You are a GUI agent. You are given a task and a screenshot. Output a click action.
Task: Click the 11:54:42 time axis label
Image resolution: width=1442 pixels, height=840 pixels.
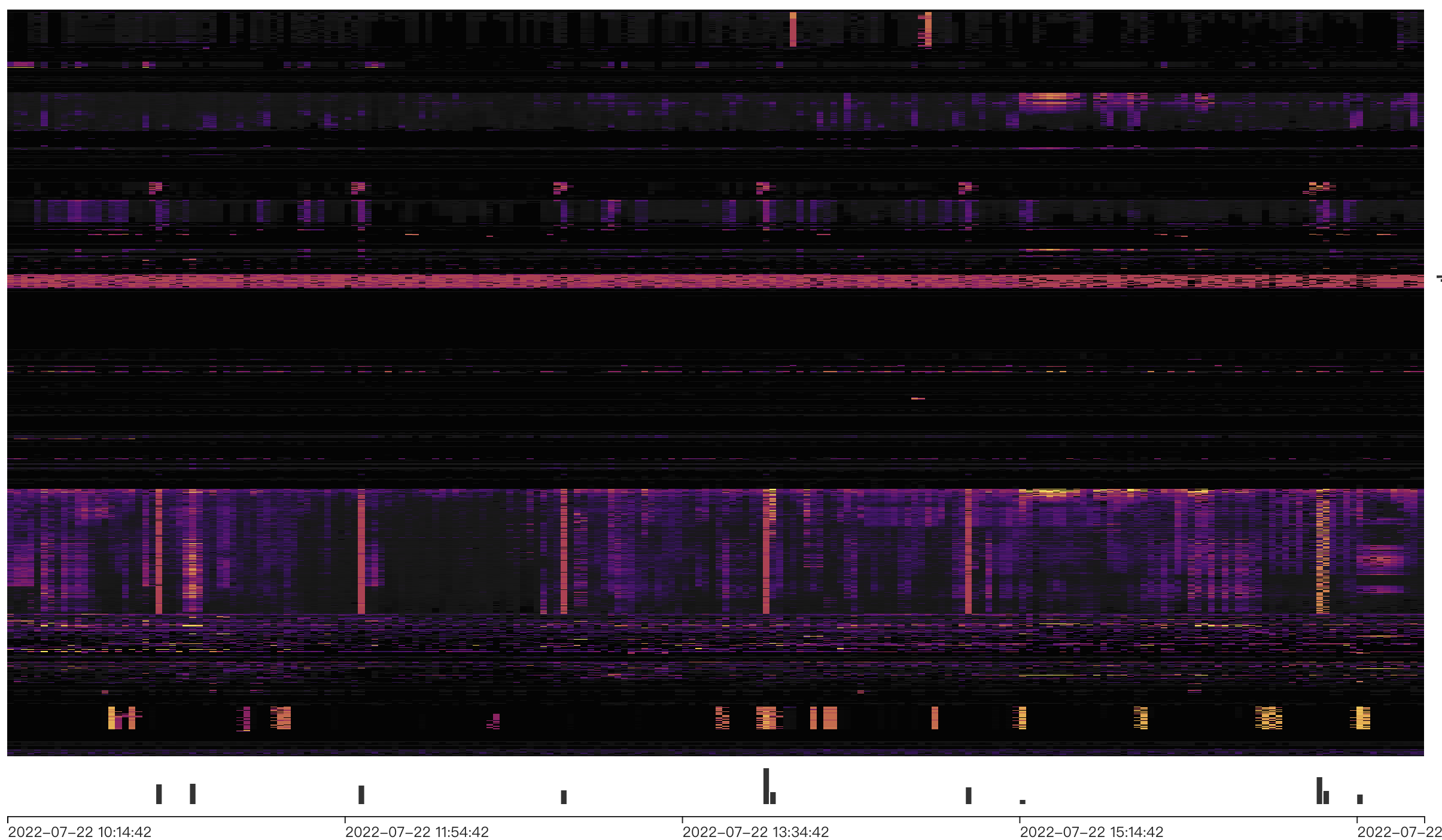[x=417, y=832]
